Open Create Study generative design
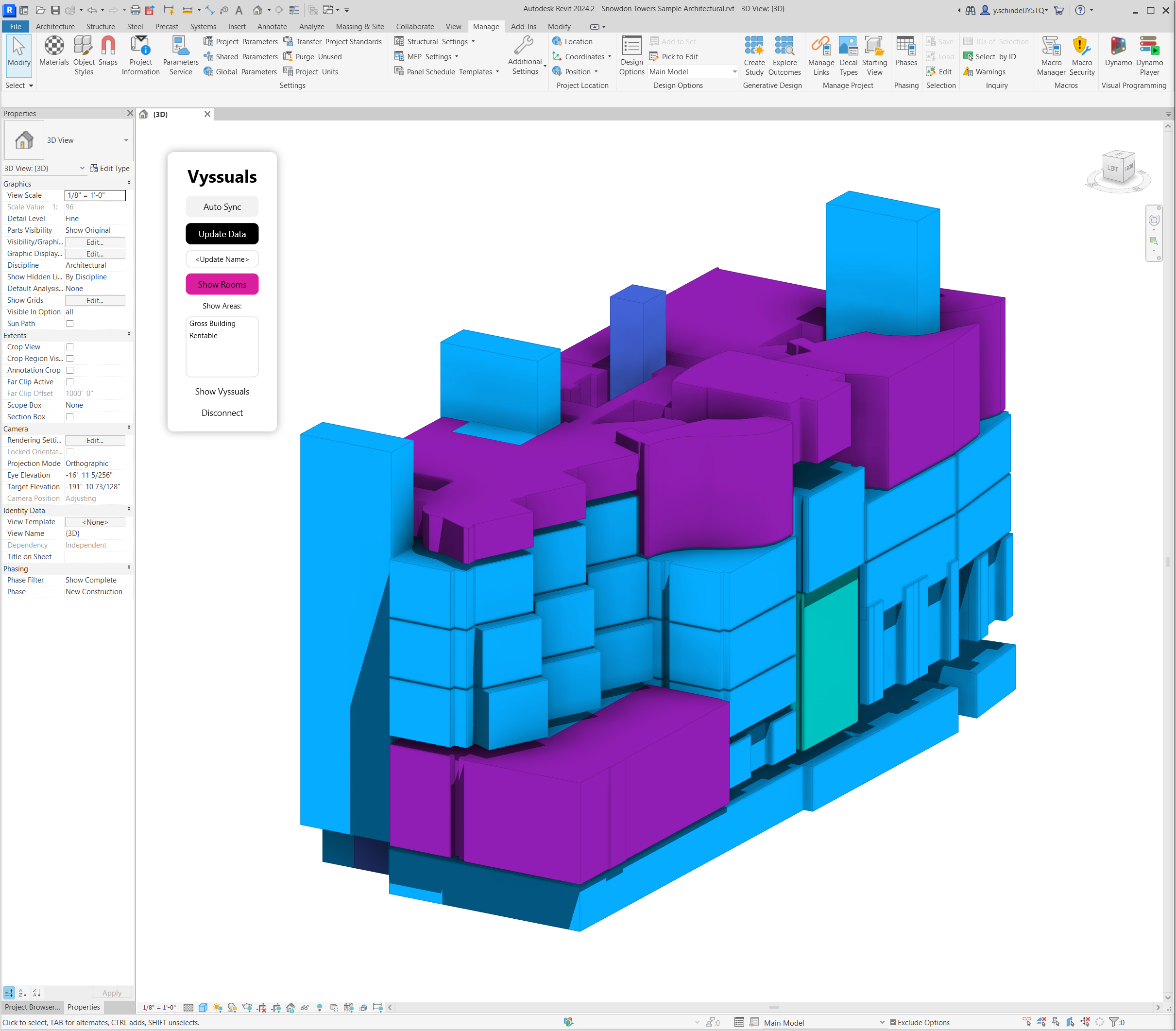 [x=754, y=56]
